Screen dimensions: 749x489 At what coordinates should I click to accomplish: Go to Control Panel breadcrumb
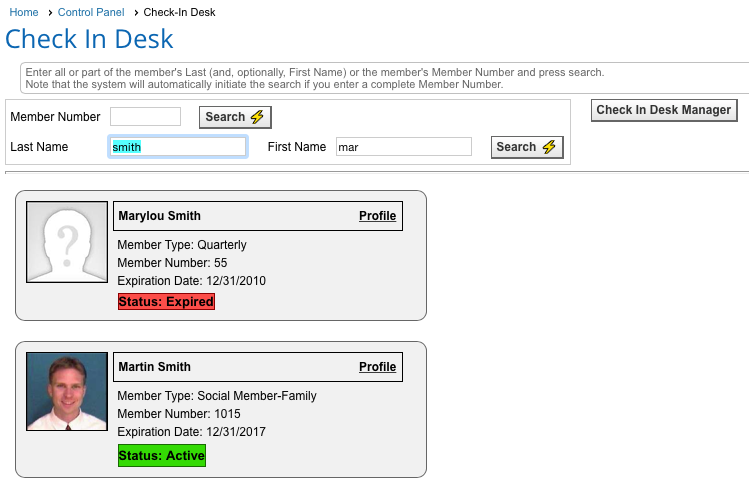[91, 12]
